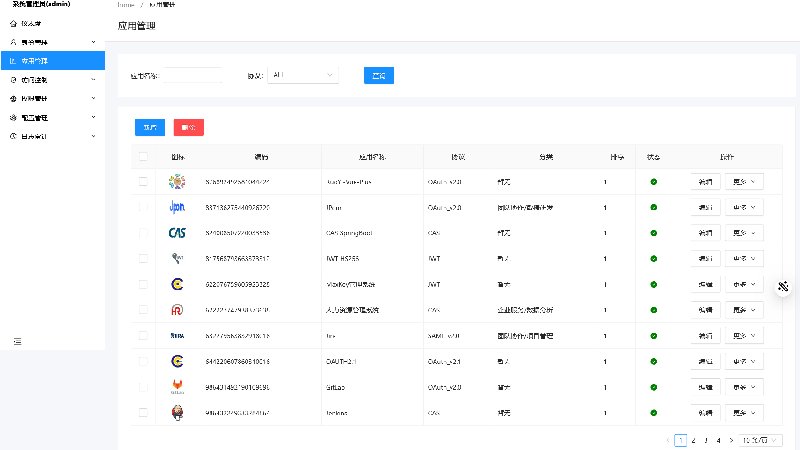Go to page 3 in pagination

pos(706,440)
